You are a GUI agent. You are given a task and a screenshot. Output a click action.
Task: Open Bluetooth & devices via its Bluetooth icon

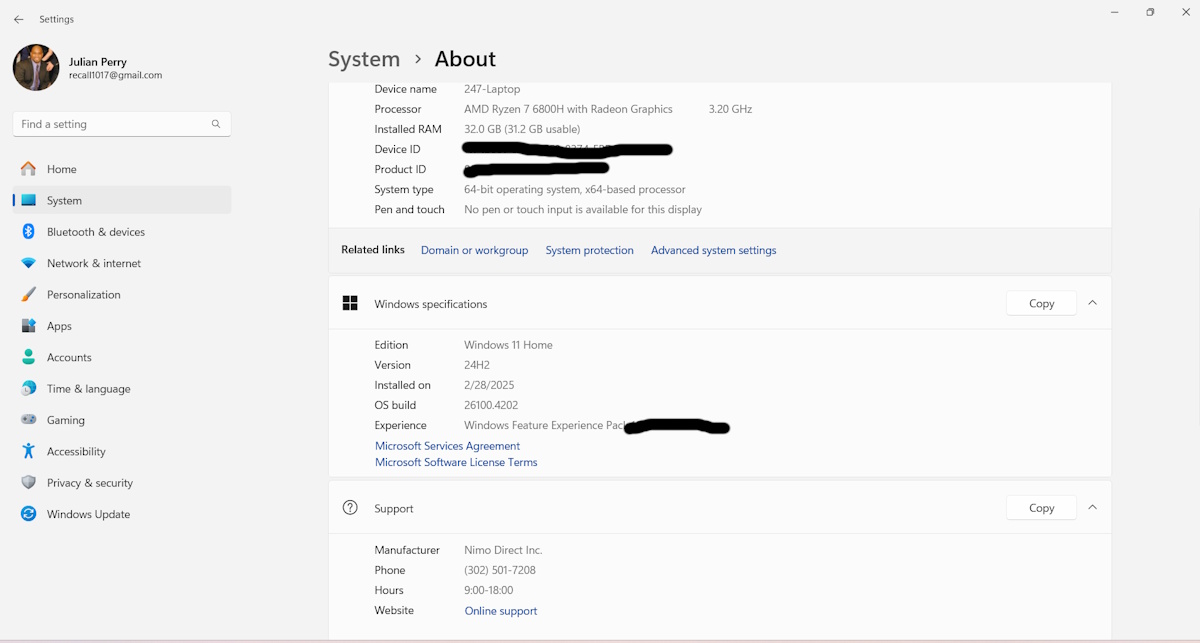point(28,232)
